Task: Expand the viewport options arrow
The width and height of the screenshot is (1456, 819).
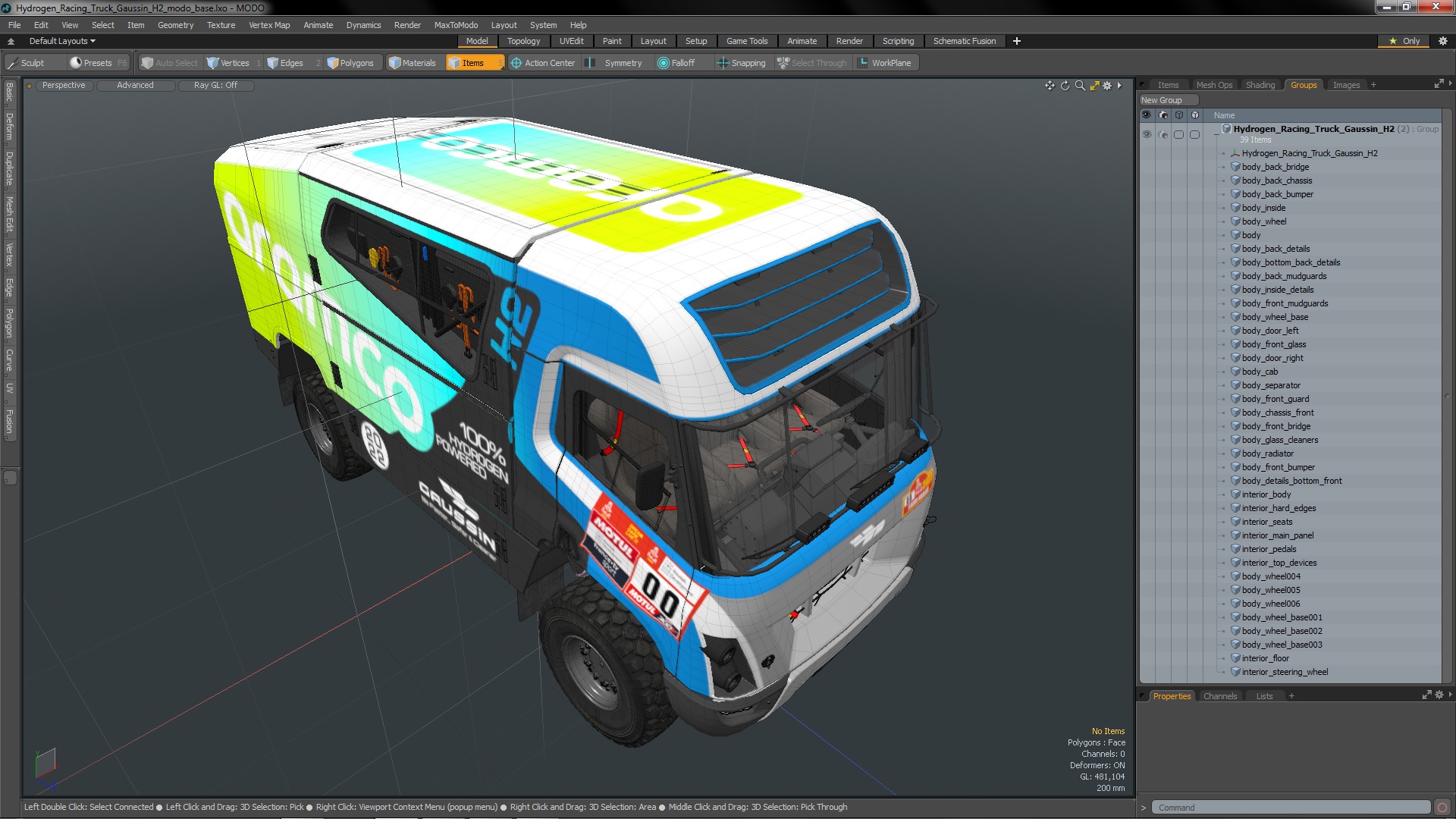Action: 1119,86
